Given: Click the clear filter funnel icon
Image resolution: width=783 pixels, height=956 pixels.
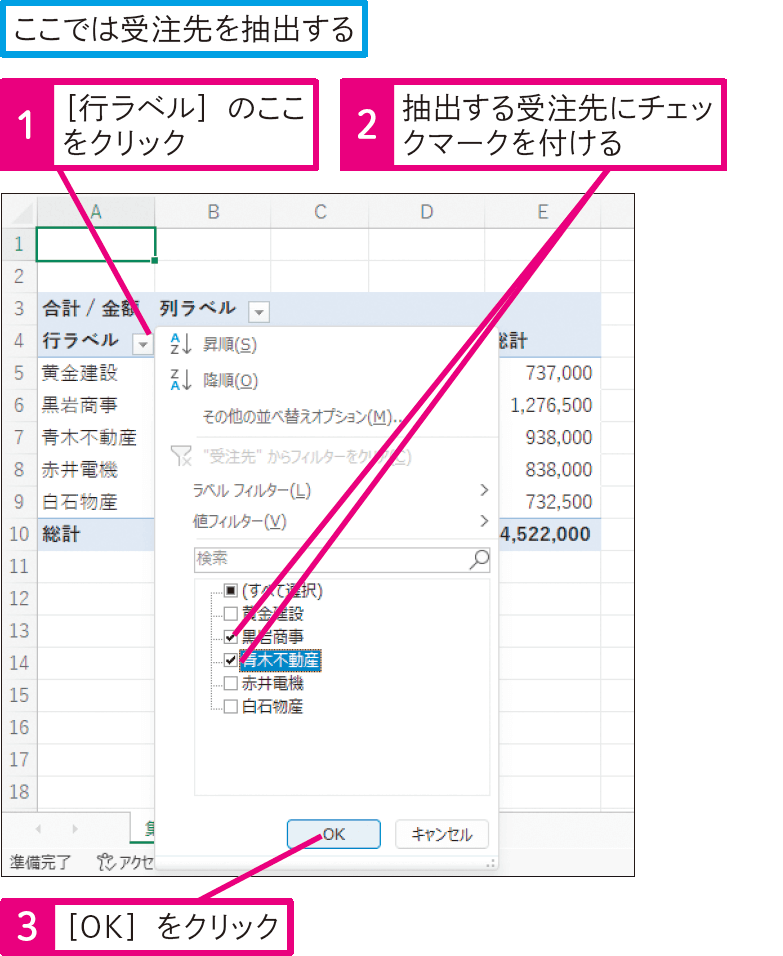Looking at the screenshot, I should [x=181, y=455].
